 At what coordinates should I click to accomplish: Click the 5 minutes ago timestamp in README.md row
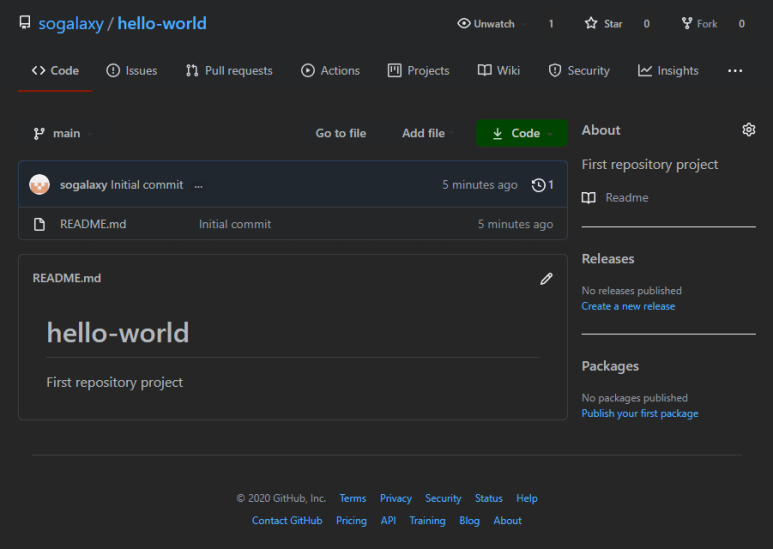(x=515, y=224)
